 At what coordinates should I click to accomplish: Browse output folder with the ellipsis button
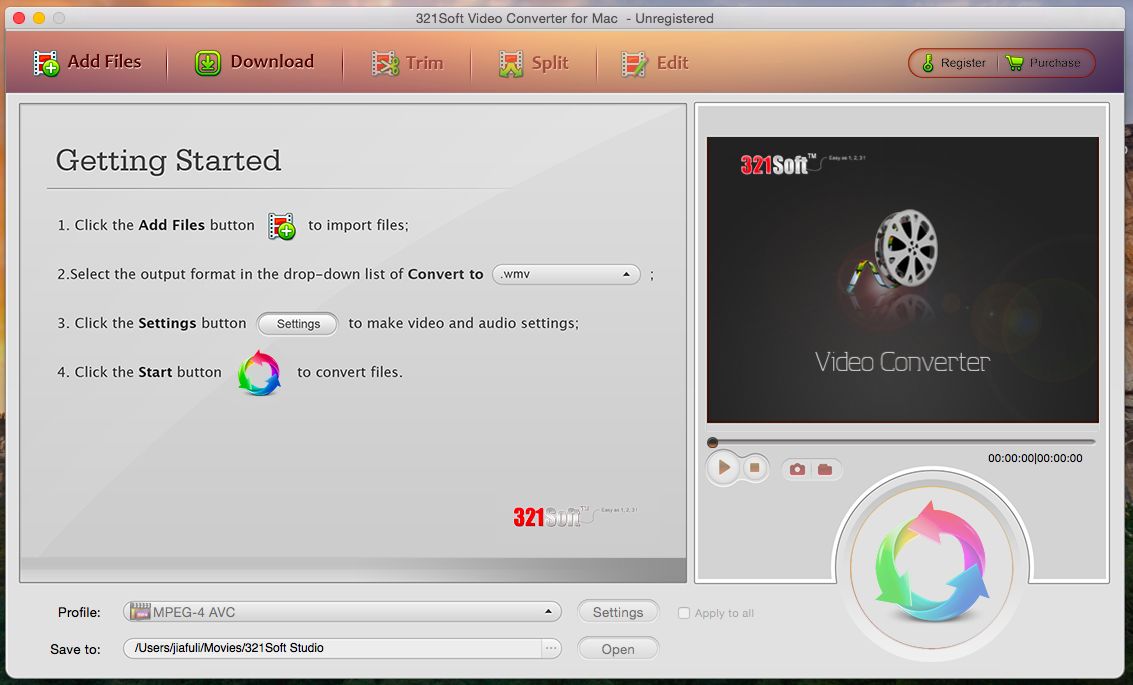click(x=551, y=648)
